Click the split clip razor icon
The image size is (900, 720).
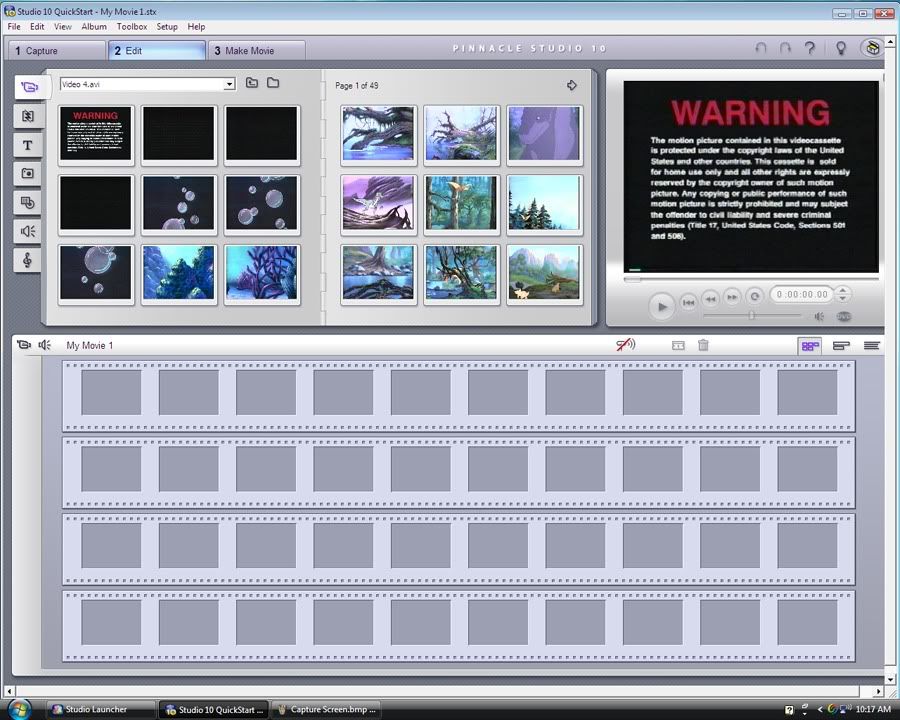[678, 345]
